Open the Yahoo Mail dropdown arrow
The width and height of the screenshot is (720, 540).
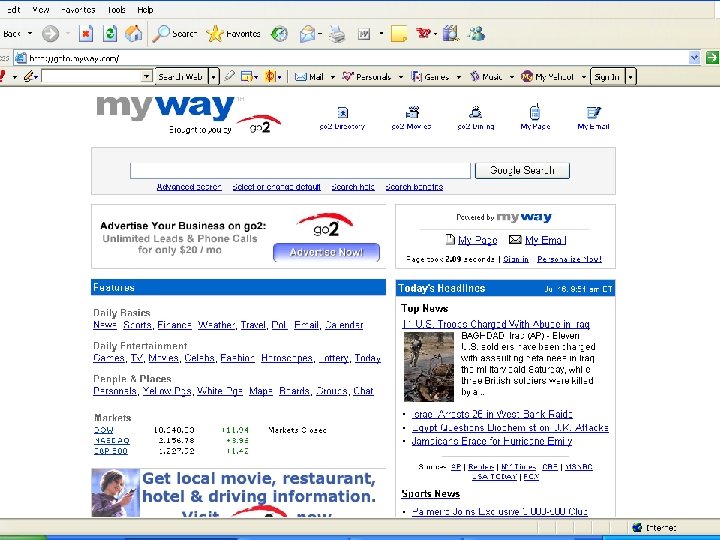332,77
